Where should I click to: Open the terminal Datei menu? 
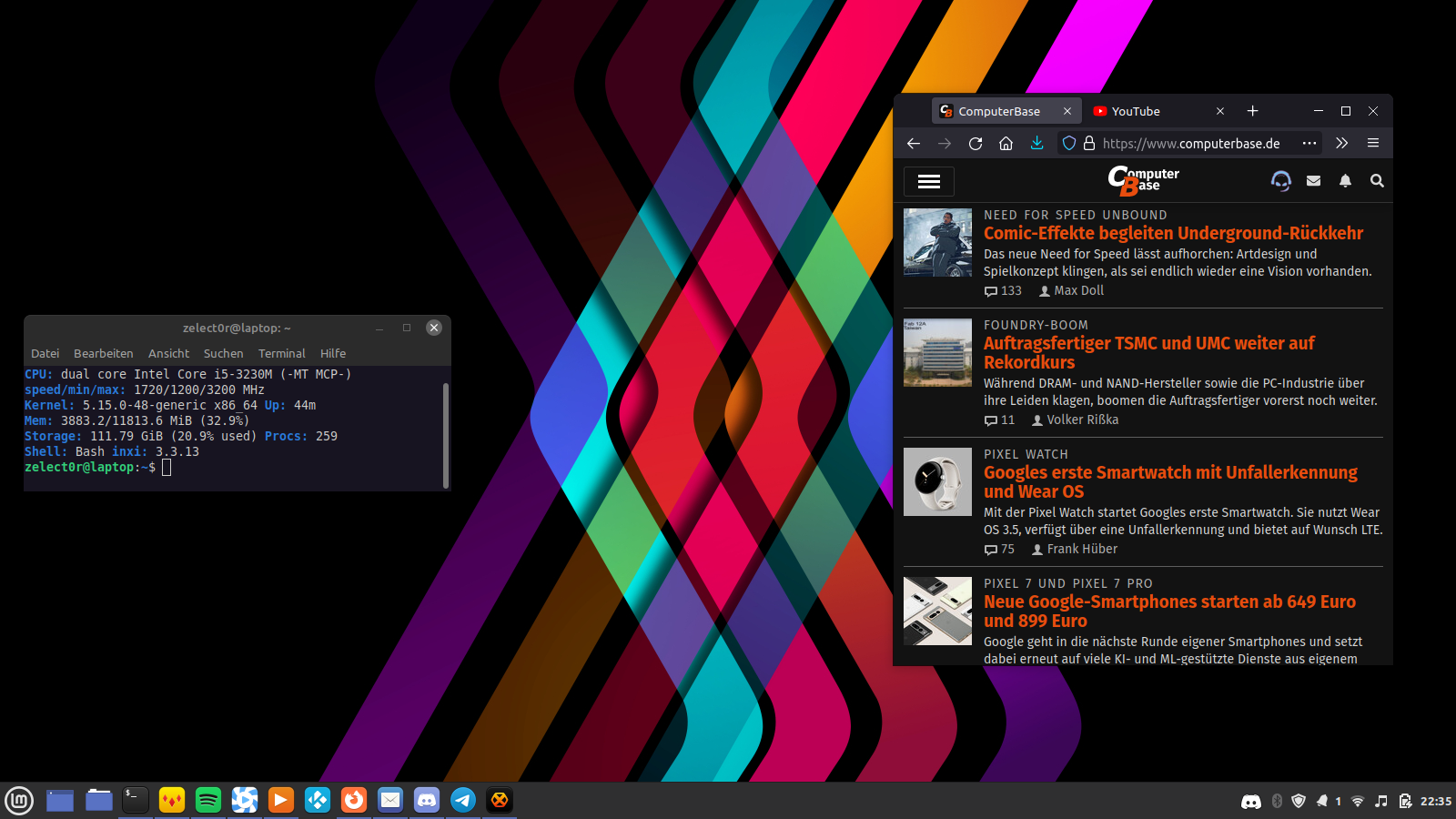point(45,354)
